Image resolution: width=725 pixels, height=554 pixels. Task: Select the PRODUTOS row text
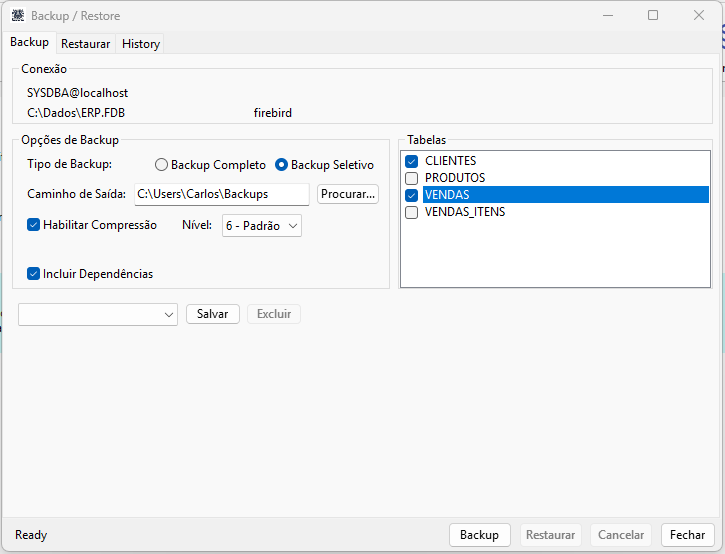point(455,178)
